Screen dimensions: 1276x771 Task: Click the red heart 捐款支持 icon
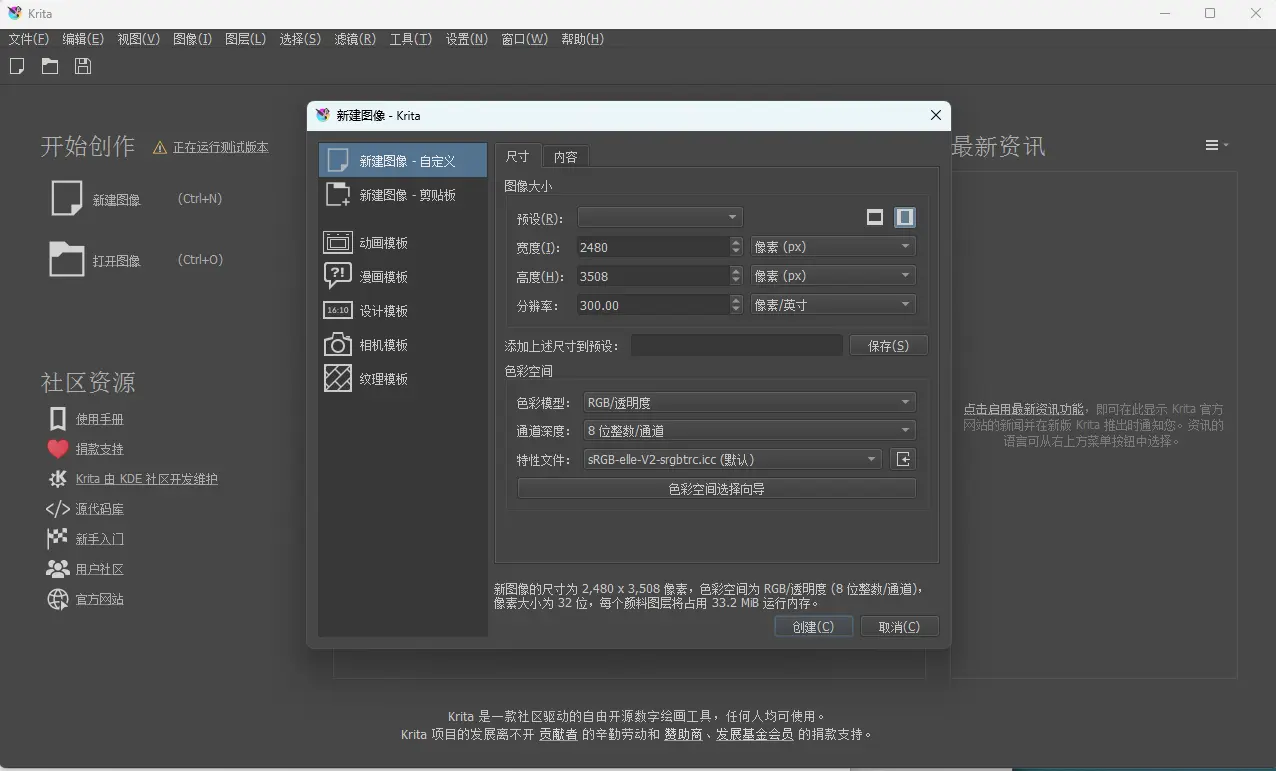coord(58,449)
